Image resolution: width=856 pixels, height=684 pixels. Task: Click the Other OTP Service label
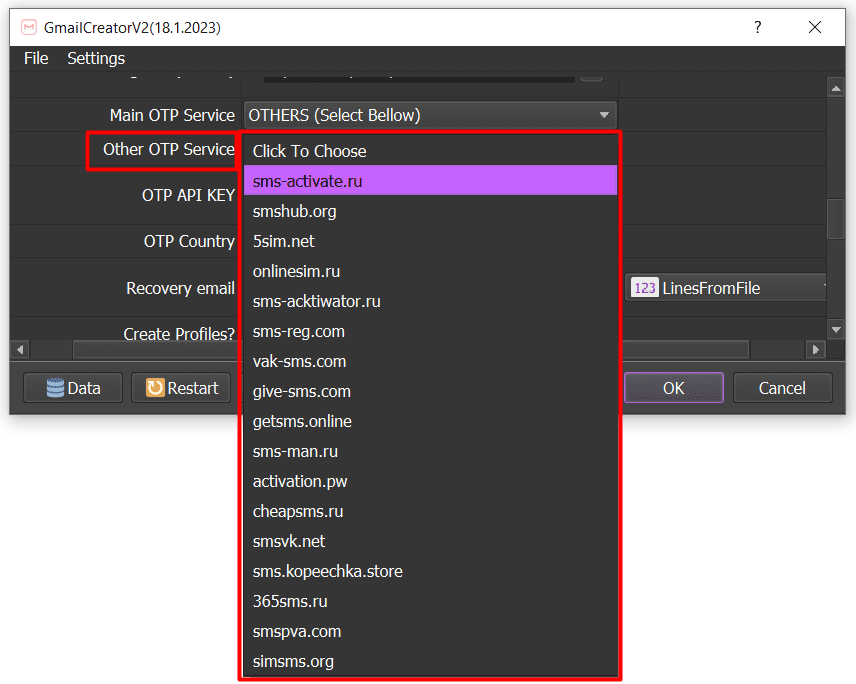[169, 149]
